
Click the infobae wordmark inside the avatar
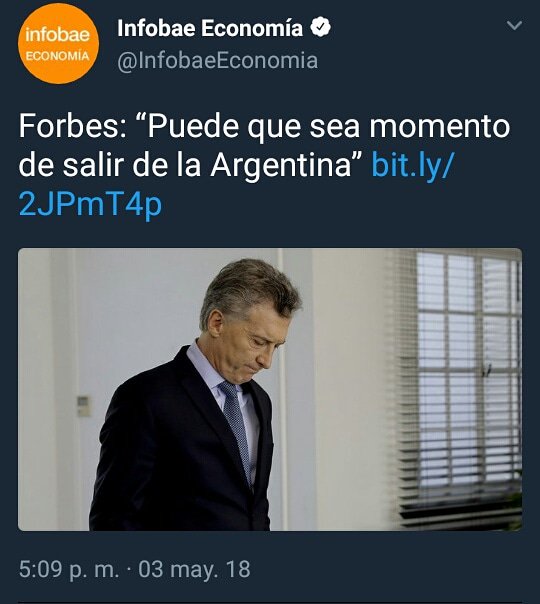pos(57,35)
